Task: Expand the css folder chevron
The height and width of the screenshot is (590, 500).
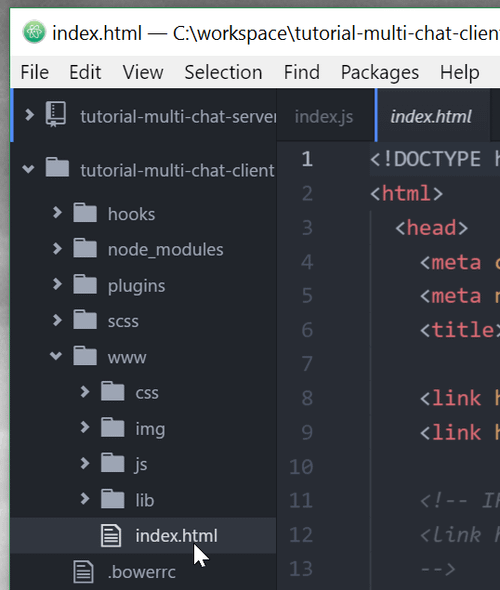Action: (85, 391)
